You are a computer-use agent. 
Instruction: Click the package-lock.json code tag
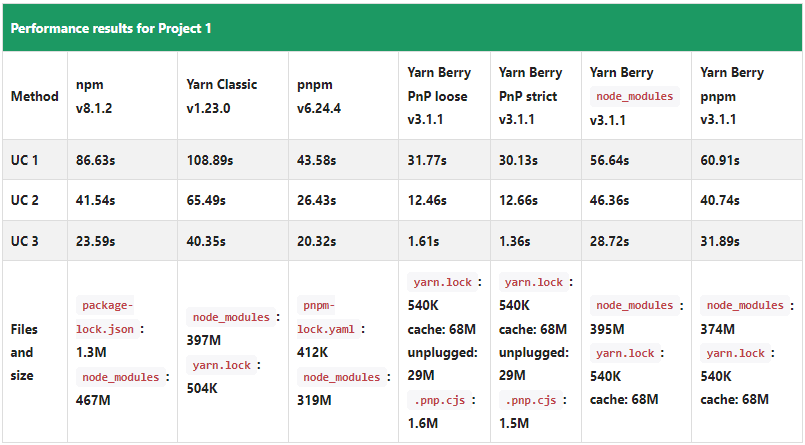click(x=106, y=316)
